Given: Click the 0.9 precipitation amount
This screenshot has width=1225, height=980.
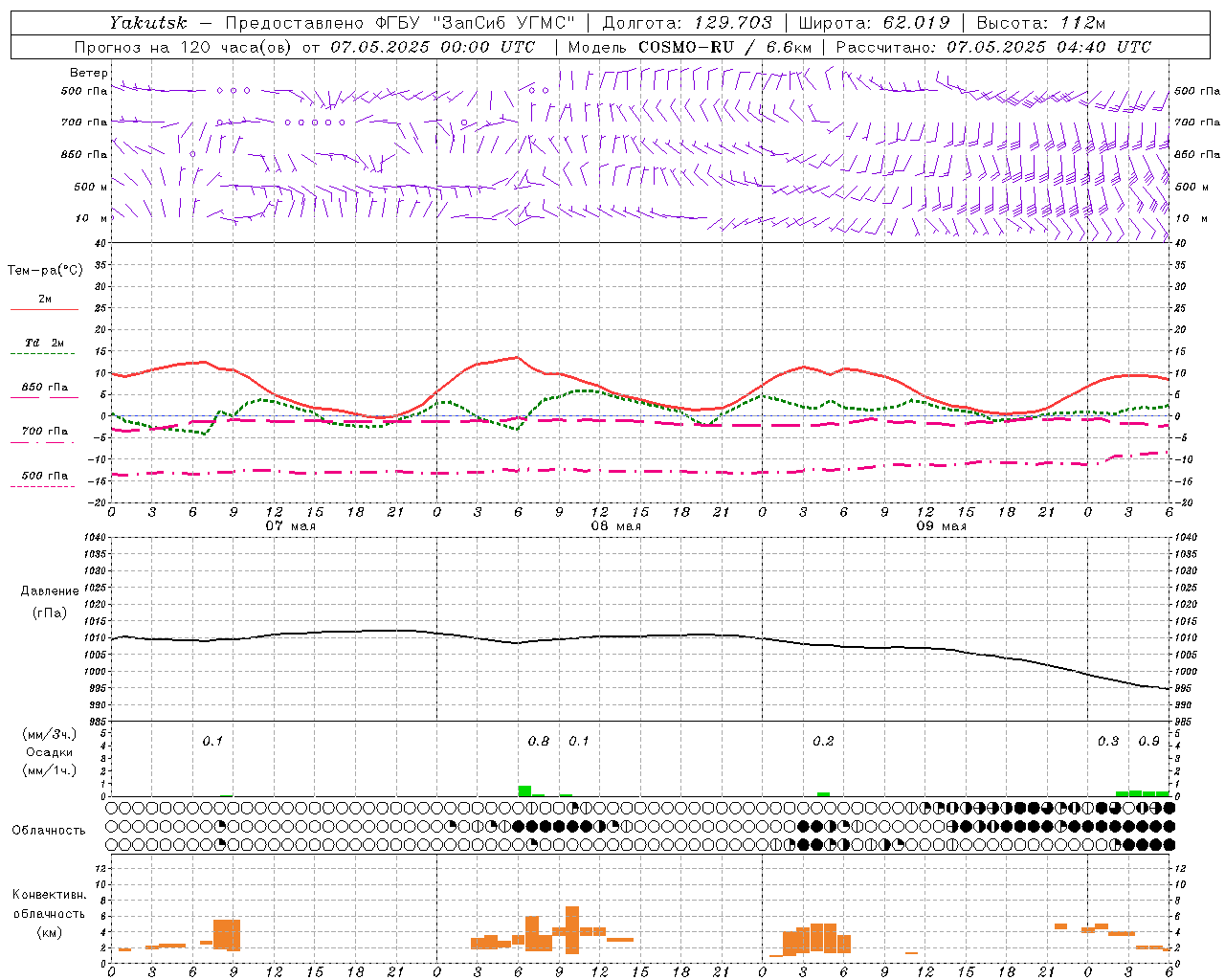Looking at the screenshot, I should point(1148,742).
